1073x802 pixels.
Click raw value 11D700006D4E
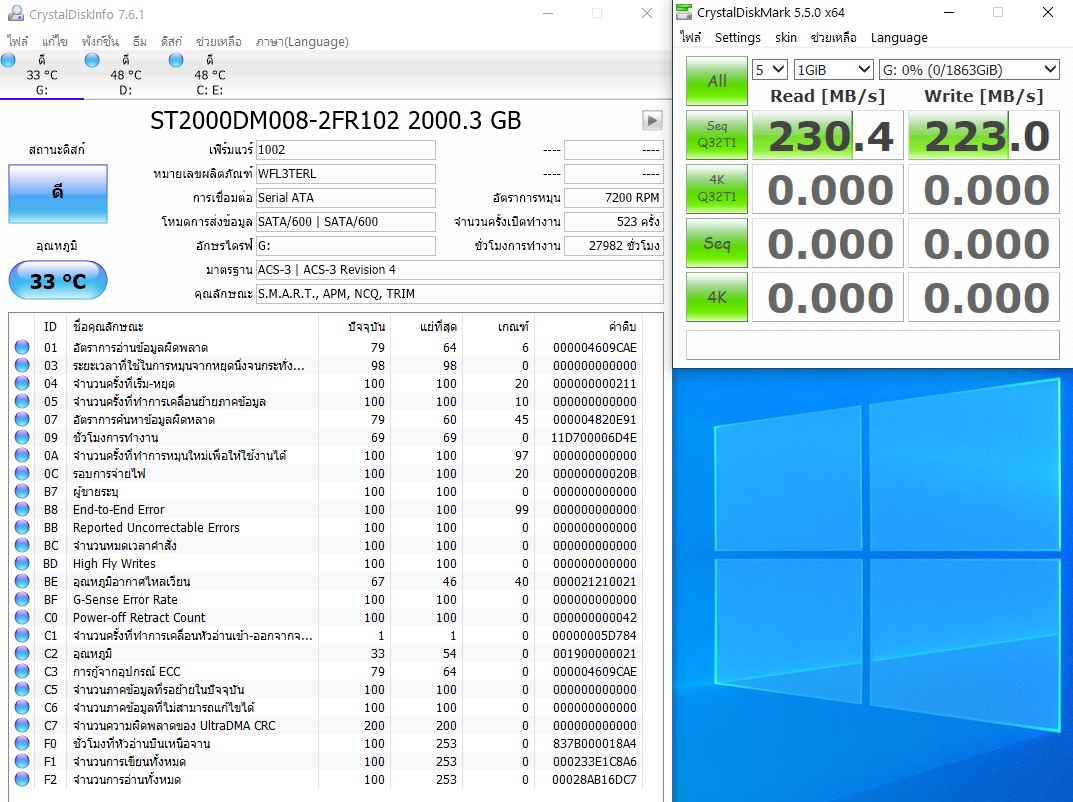pos(594,437)
